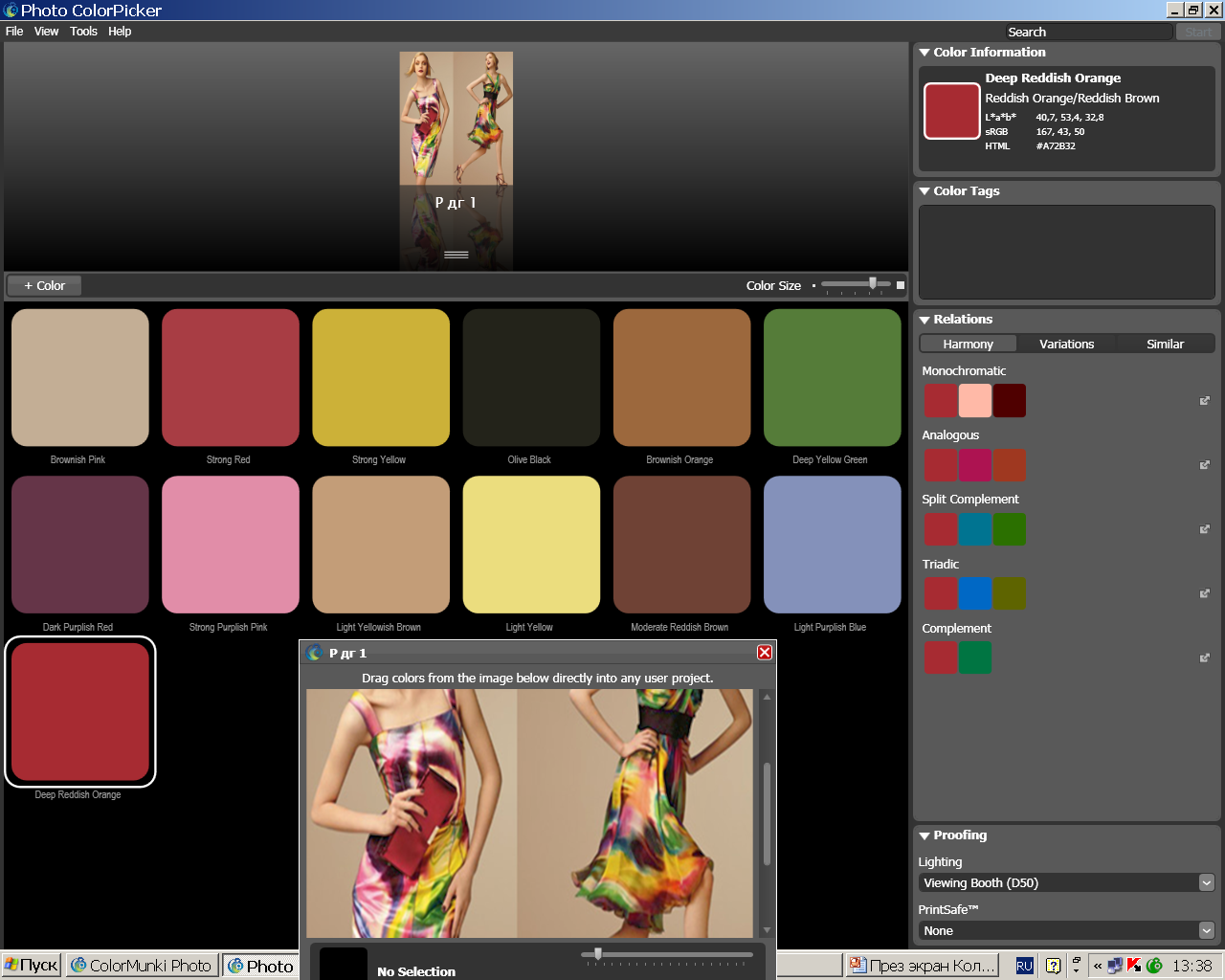Collapse the Proofing panel
Viewport: 1225px width, 980px height.
click(x=924, y=835)
